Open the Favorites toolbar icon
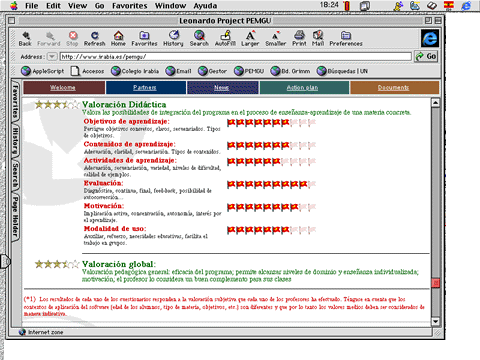Image resolution: width=480 pixels, height=360 pixels. point(144,39)
